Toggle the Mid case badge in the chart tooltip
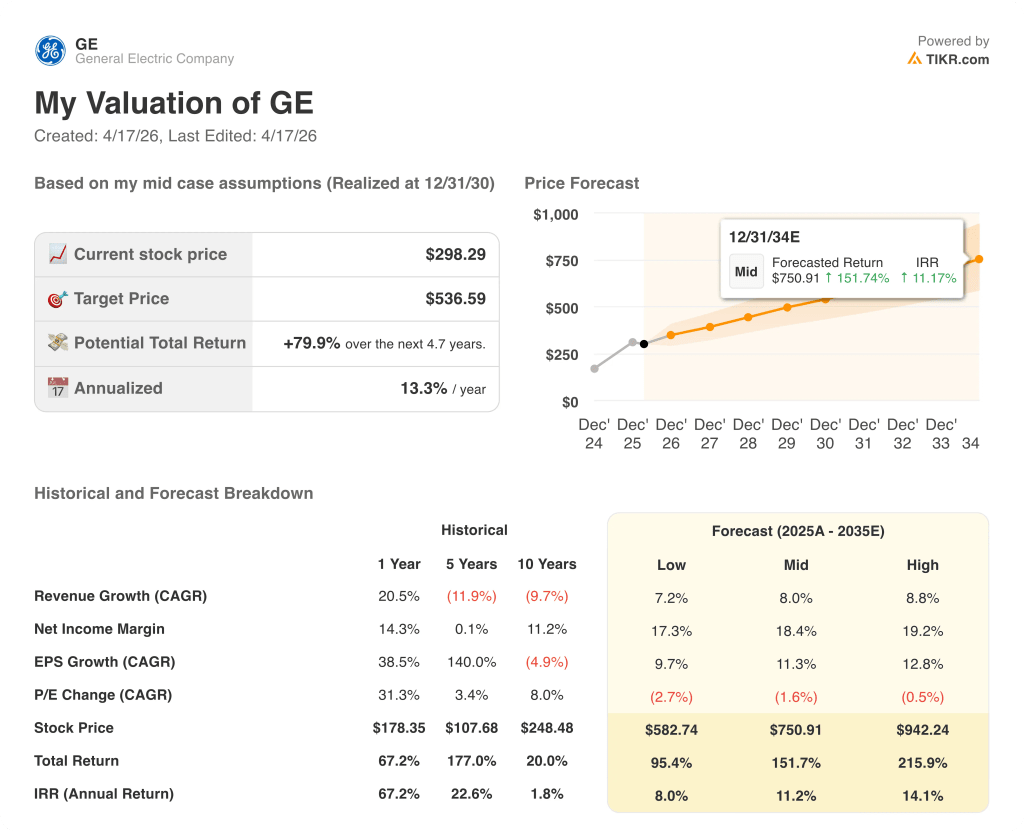The width and height of the screenshot is (1024, 832). (746, 271)
